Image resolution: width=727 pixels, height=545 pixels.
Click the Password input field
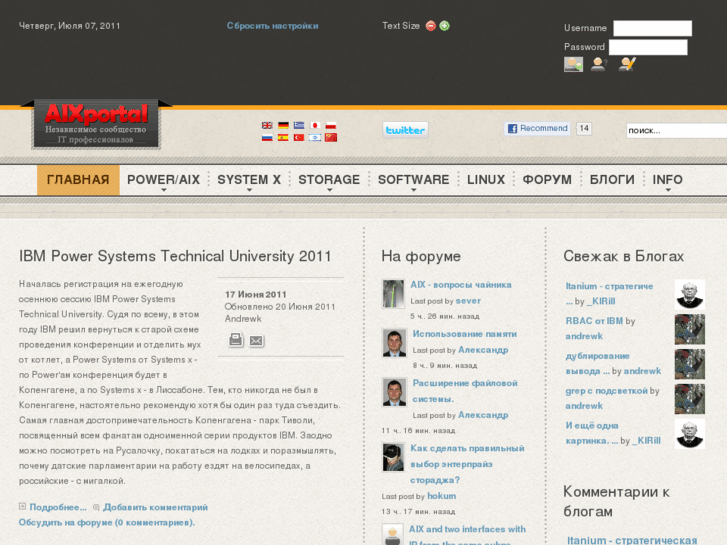[648, 47]
